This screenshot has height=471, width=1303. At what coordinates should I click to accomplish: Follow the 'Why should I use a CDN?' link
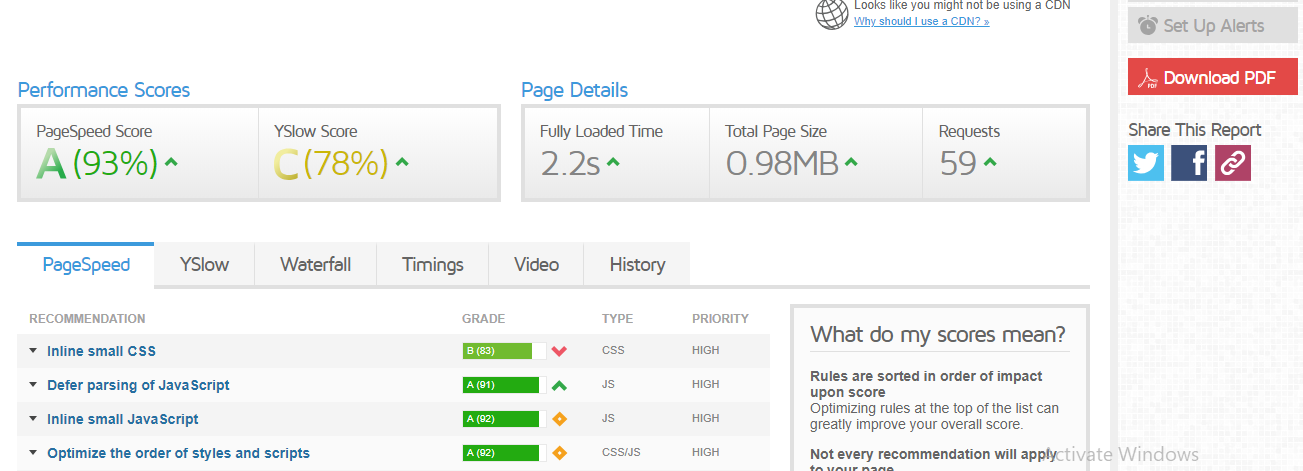922,21
